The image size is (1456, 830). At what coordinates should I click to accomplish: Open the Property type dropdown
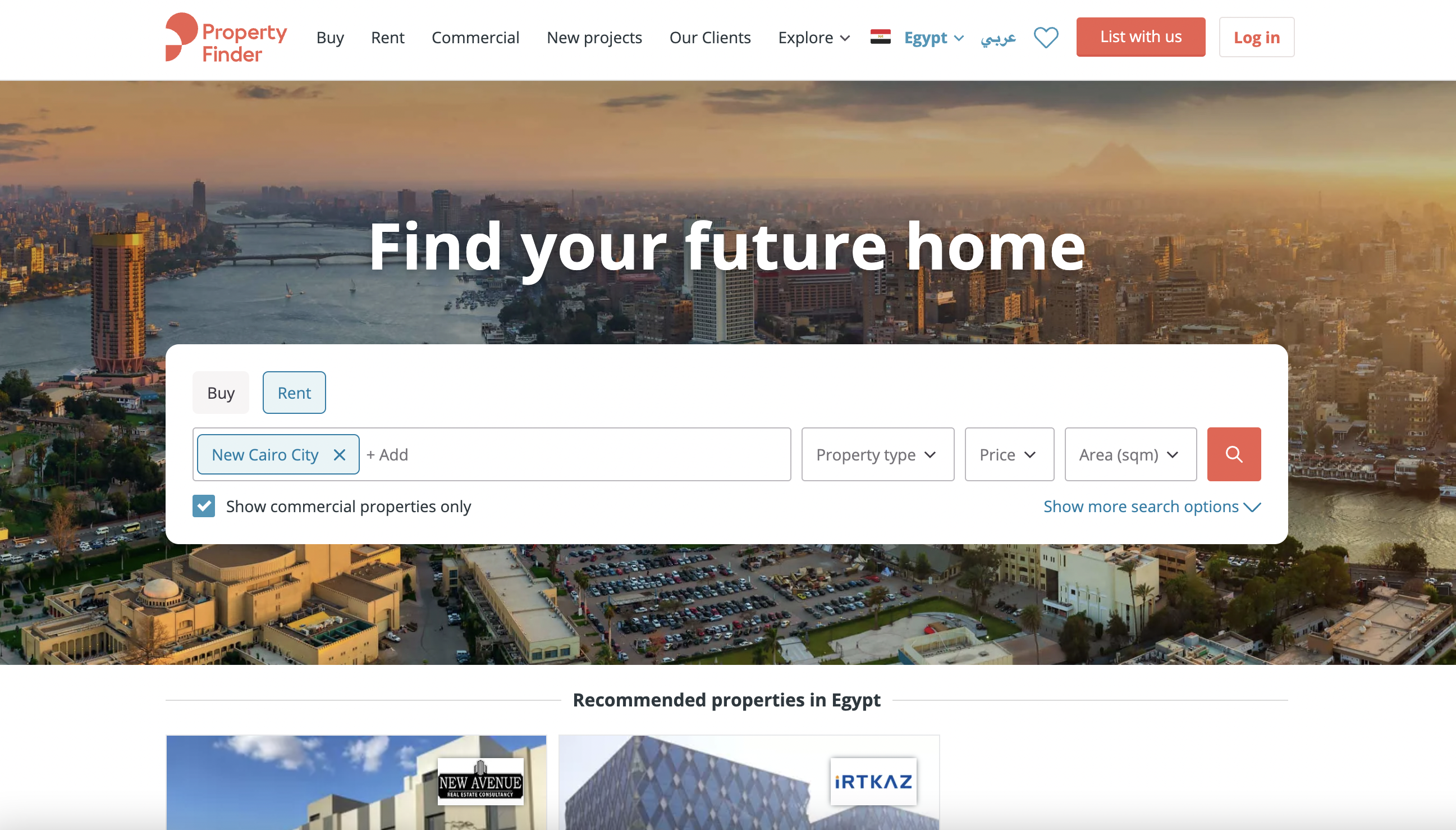(878, 454)
